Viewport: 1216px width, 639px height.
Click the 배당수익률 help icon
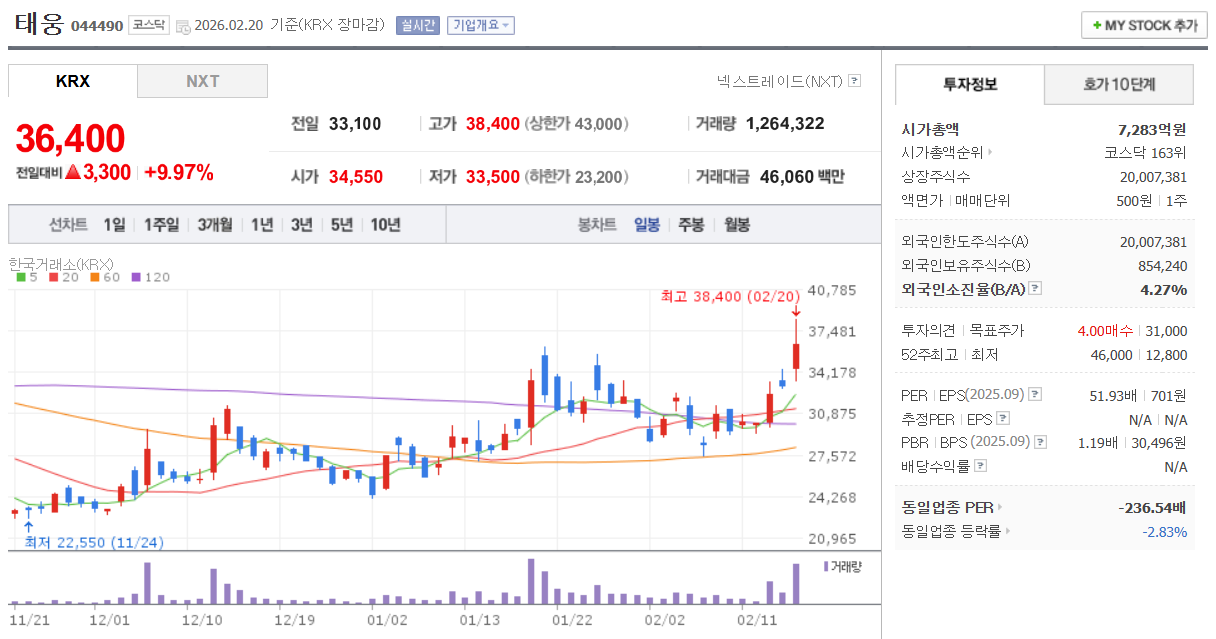[981, 464]
